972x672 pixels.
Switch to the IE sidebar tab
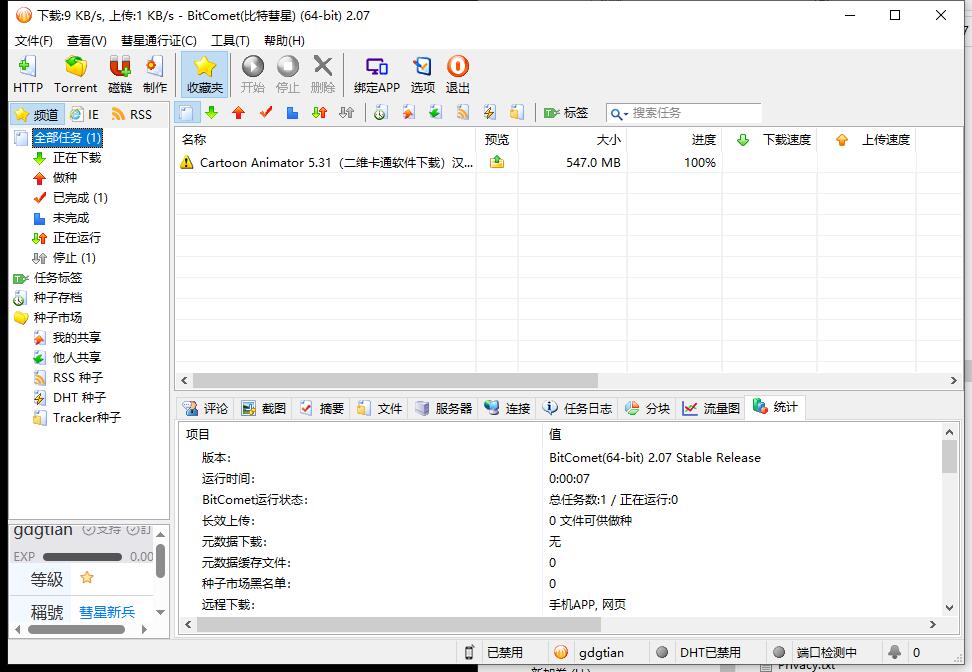pyautogui.click(x=85, y=115)
